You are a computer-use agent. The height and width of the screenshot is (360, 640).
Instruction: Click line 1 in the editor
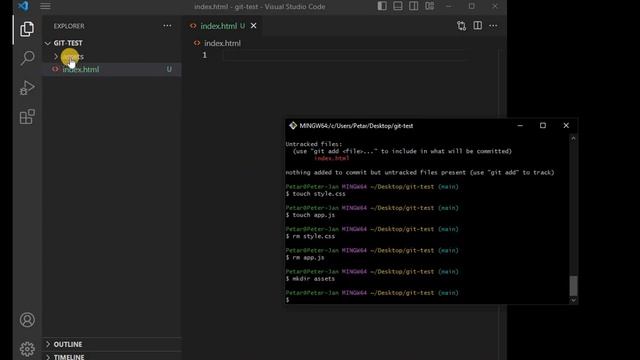coord(345,55)
